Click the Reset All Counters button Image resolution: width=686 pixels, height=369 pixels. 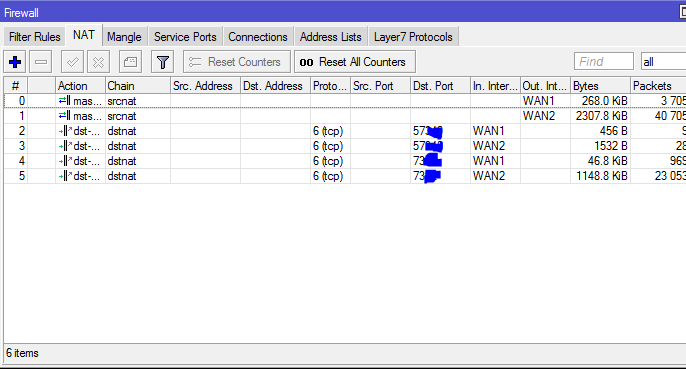[355, 62]
